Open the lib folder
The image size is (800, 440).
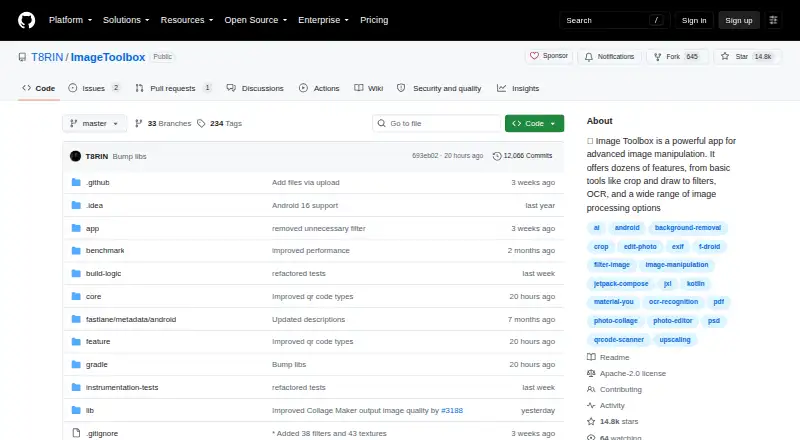[90, 410]
